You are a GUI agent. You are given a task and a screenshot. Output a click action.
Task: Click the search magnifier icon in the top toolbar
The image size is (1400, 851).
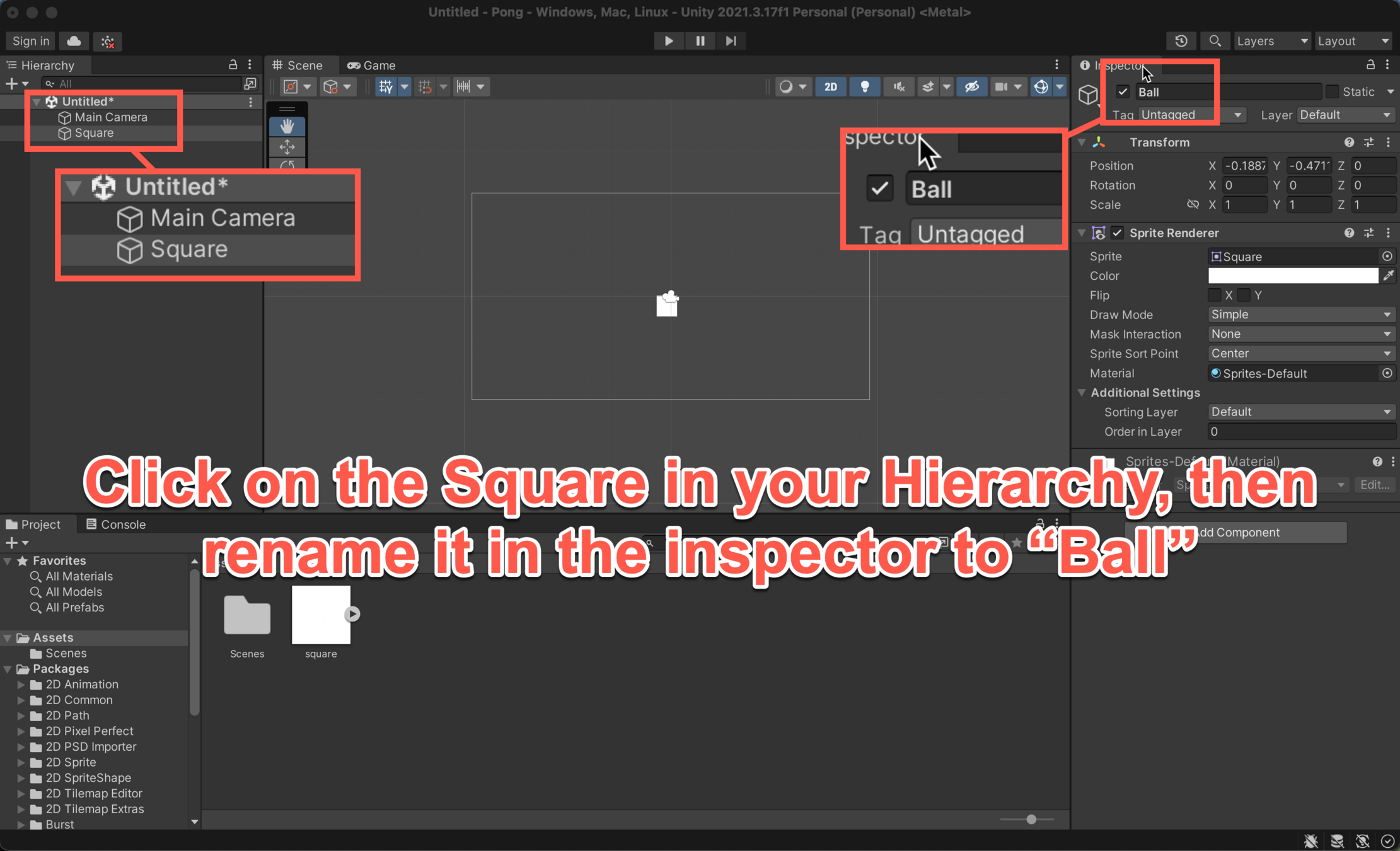point(1215,41)
